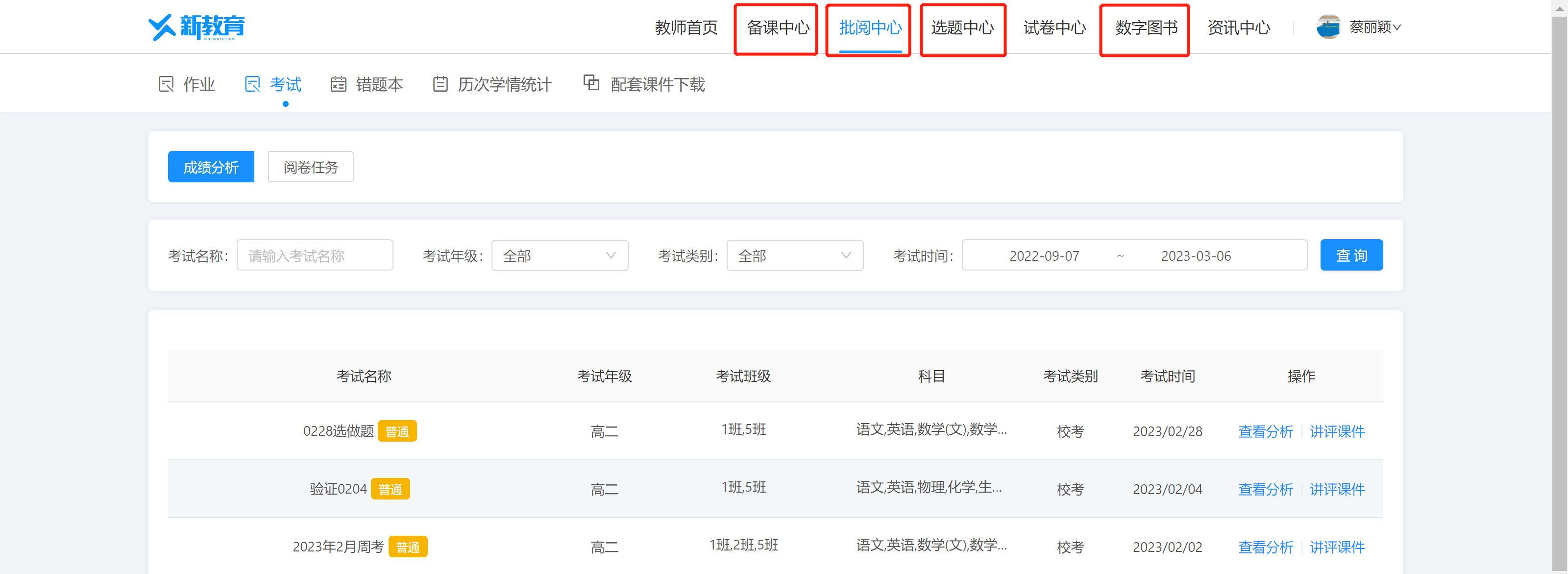Focus the 考试名称 input field

[315, 256]
